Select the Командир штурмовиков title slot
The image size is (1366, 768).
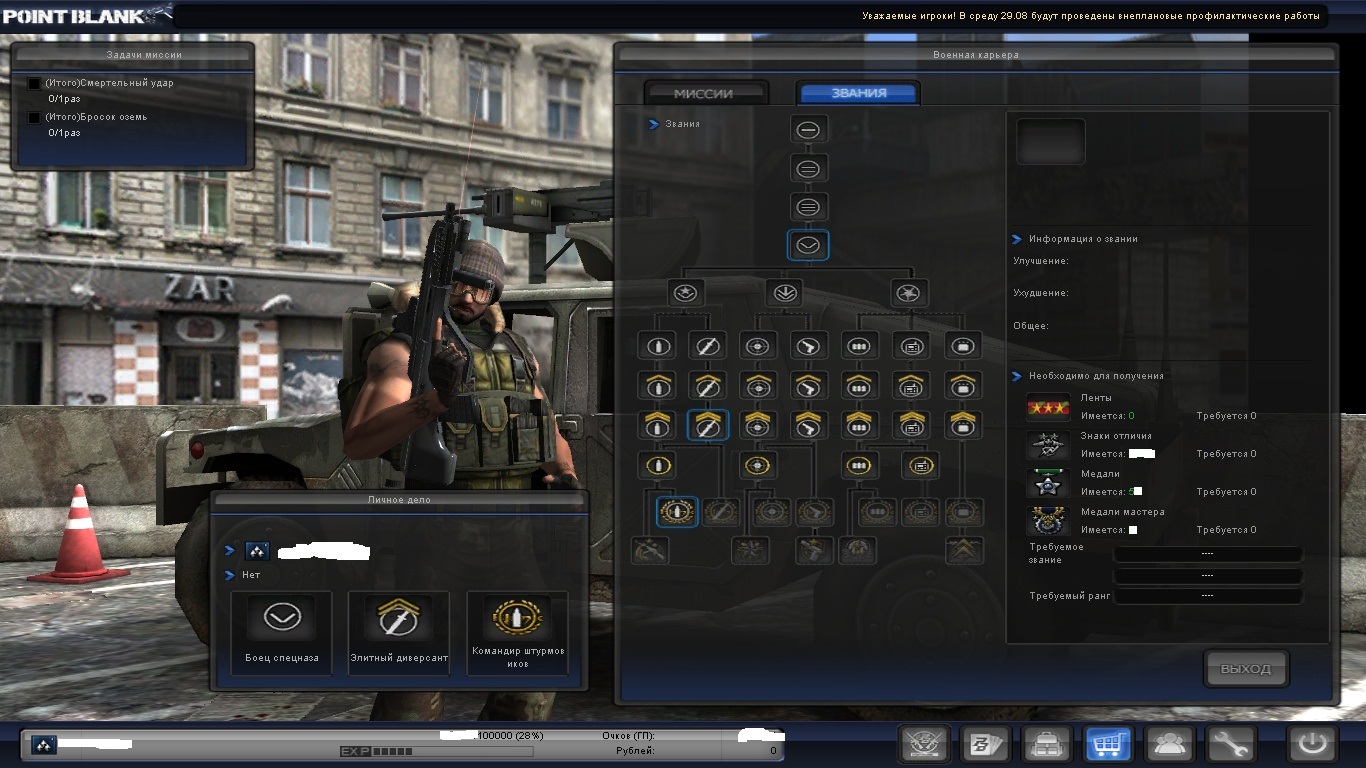click(517, 632)
